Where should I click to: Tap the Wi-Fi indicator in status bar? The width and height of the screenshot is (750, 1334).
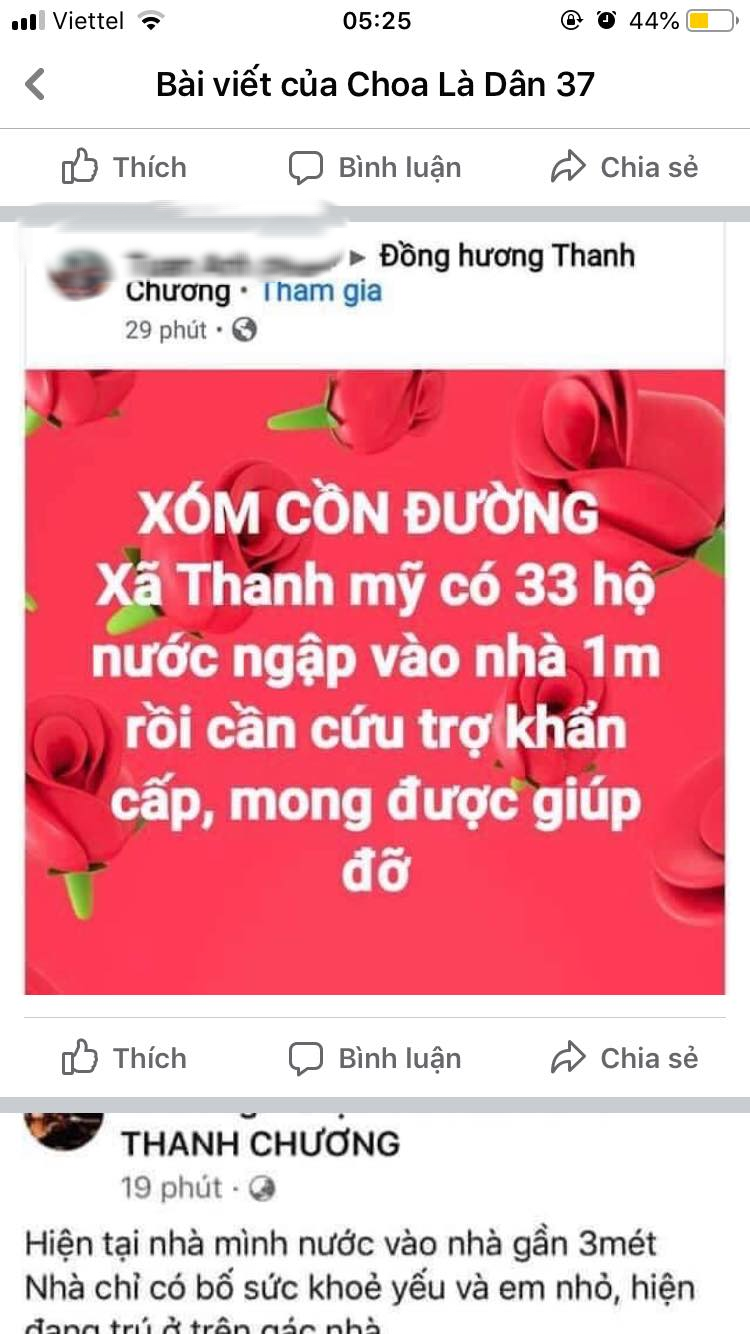151,20
